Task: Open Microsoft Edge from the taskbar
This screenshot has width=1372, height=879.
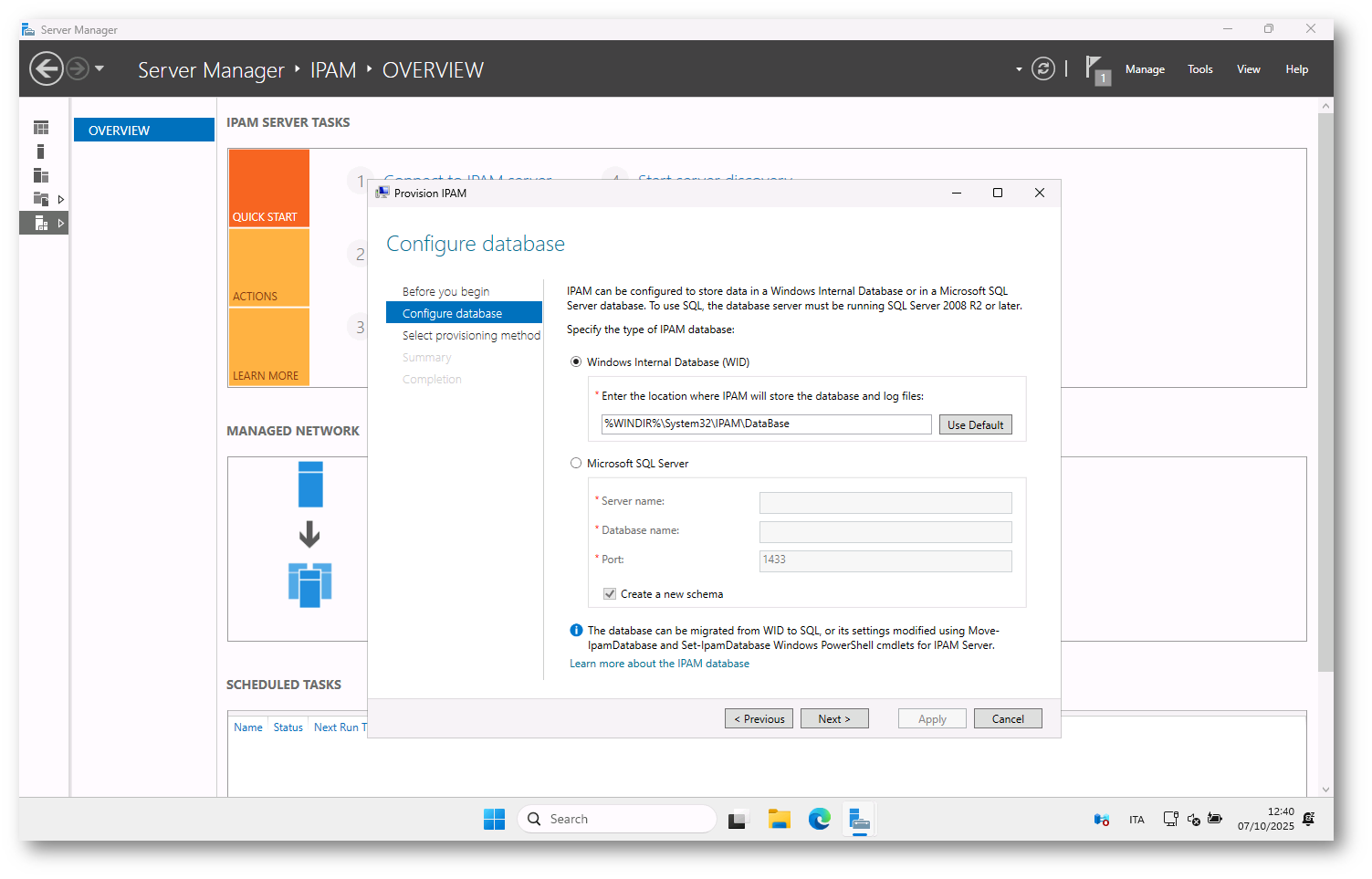Action: pos(819,819)
